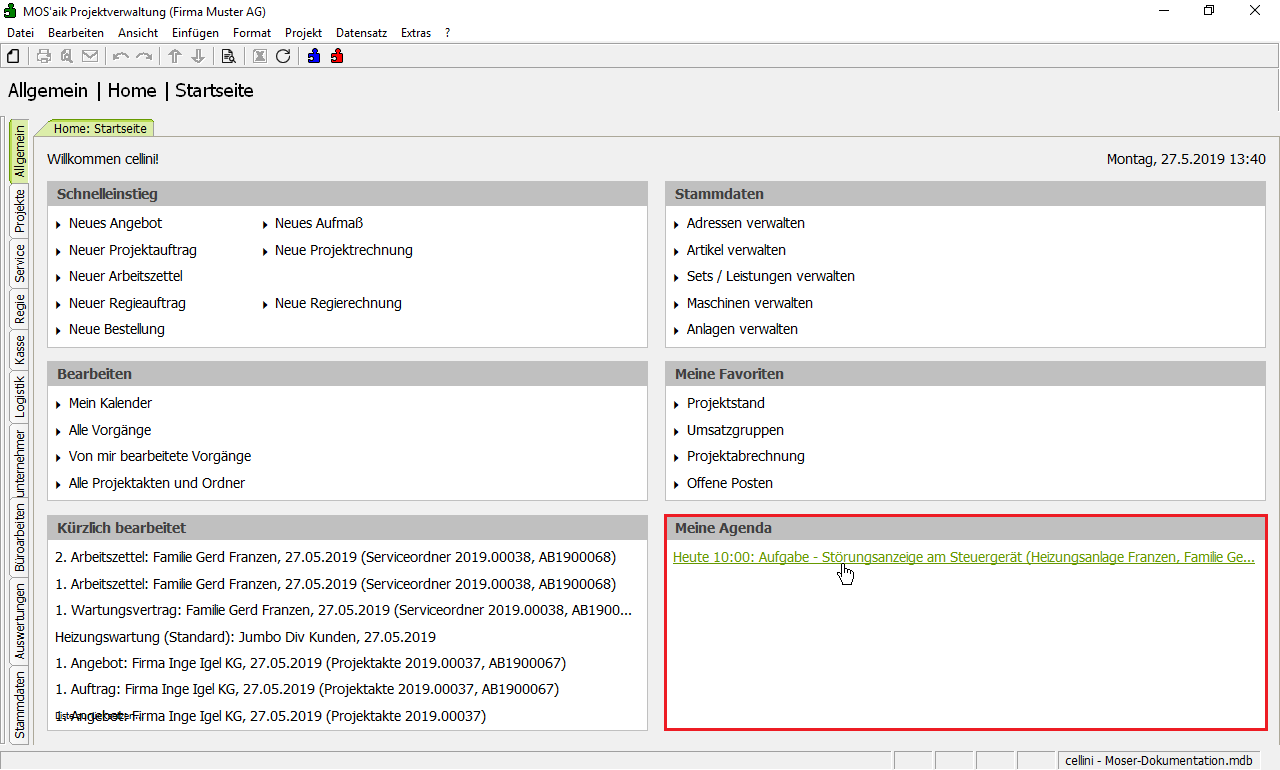Click the blue puzzle piece icon
The width and height of the screenshot is (1280, 770).
point(314,56)
